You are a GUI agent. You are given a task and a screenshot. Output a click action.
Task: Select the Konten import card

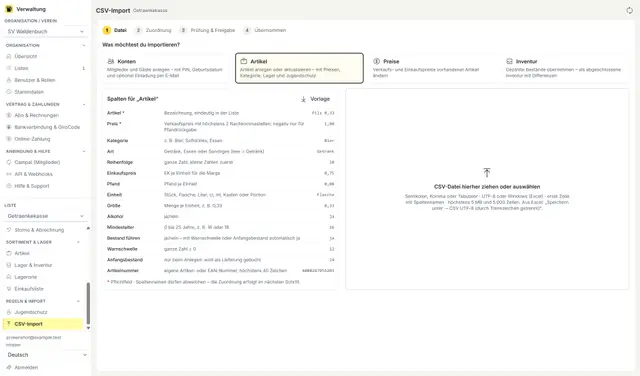tap(166, 68)
